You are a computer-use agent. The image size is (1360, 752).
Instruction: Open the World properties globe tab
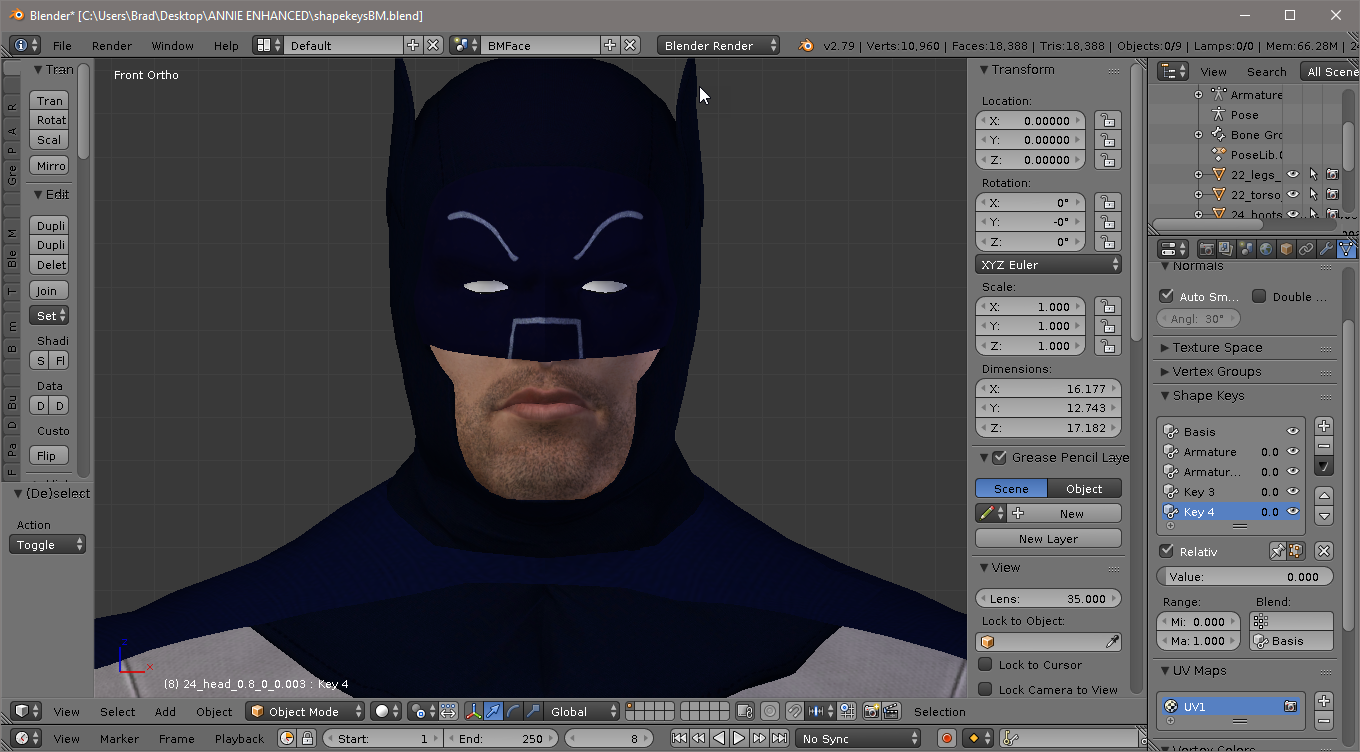1266,249
